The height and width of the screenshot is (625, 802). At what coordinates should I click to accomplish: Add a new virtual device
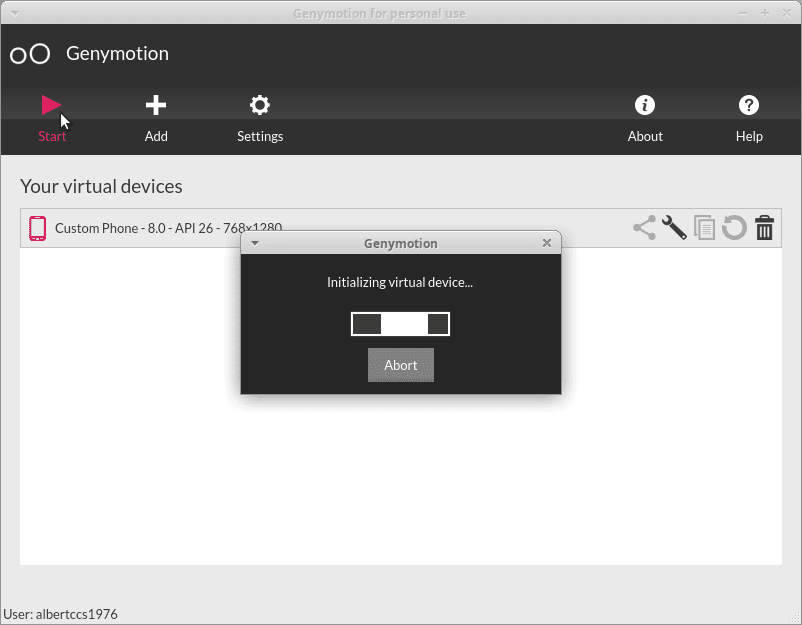156,105
